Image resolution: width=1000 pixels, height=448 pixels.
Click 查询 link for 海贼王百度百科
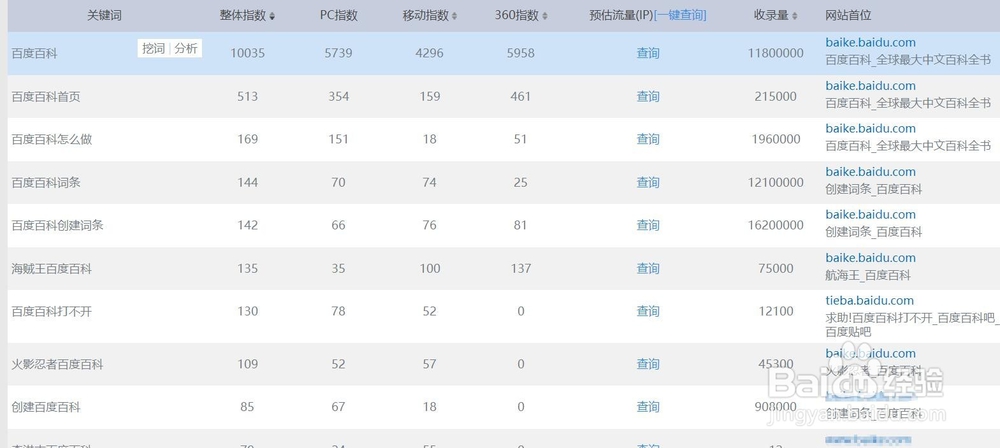tap(648, 269)
